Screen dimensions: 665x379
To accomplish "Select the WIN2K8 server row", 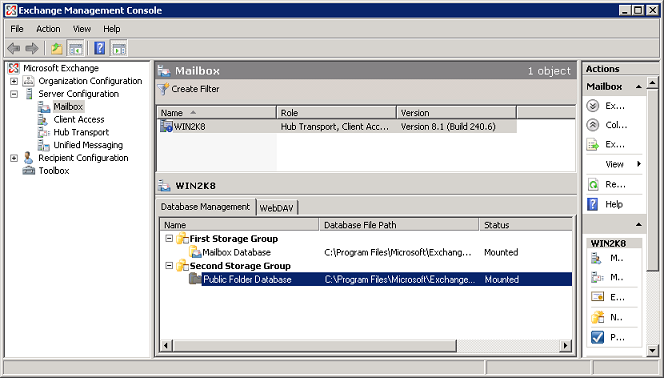I will click(337, 126).
